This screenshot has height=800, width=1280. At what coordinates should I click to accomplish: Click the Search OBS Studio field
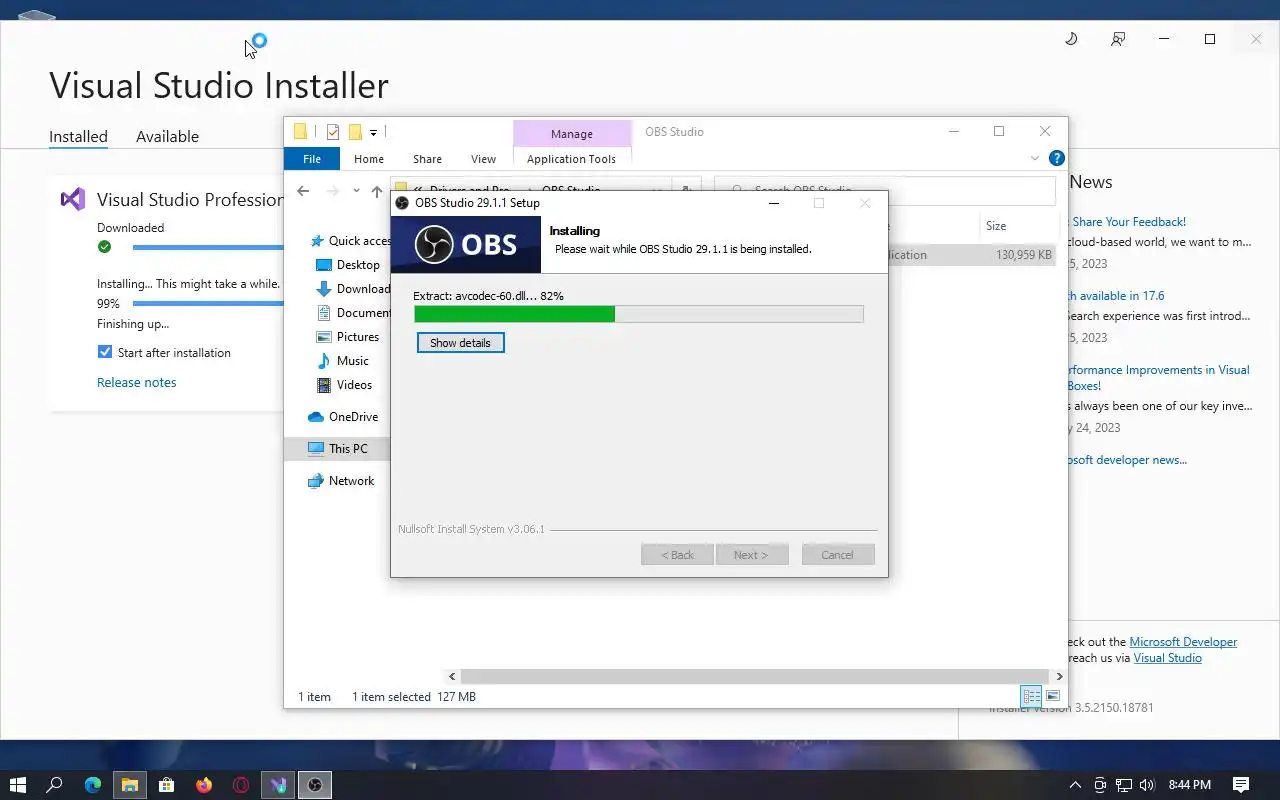click(x=885, y=190)
